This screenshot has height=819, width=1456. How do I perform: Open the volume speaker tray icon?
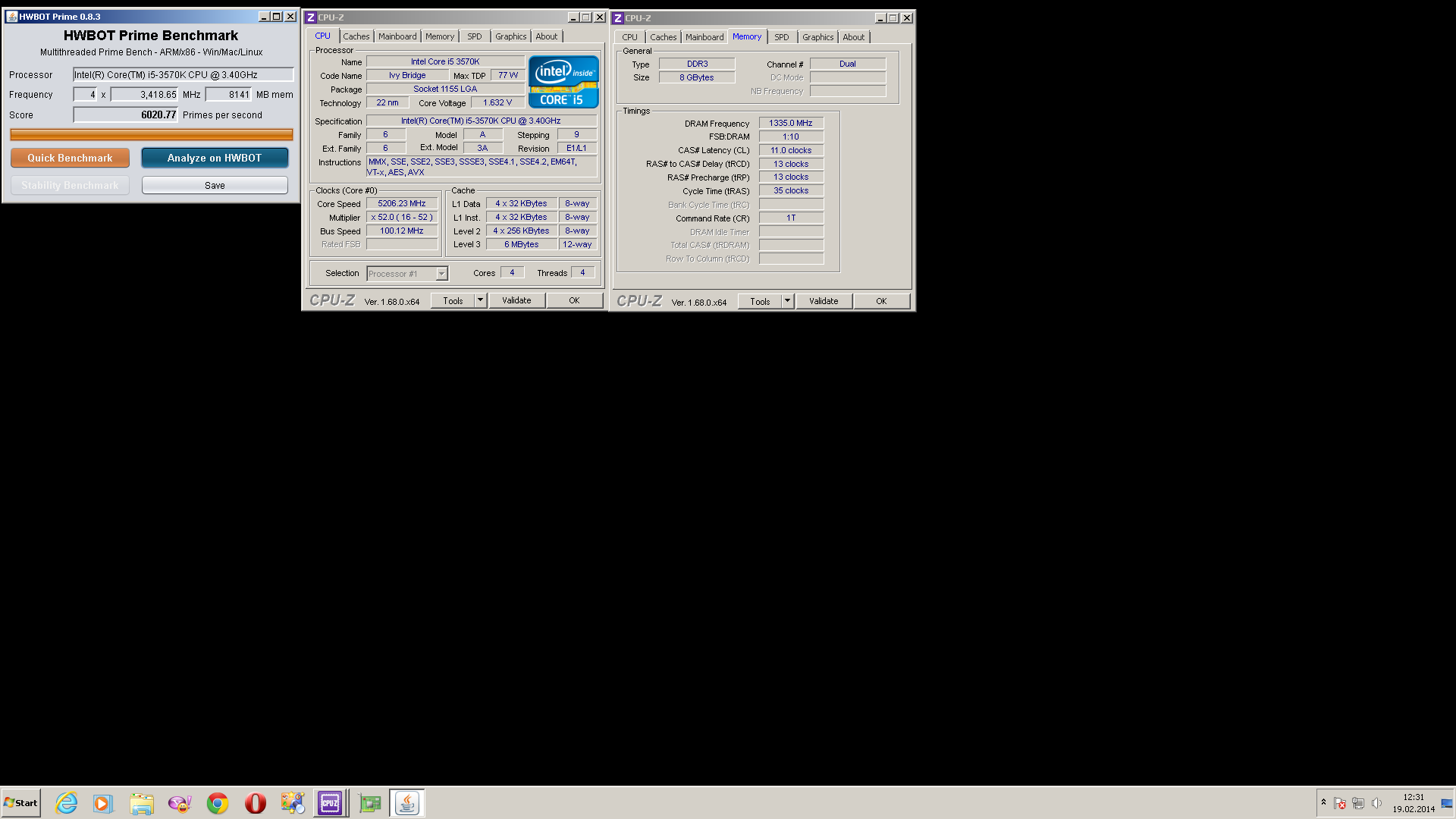point(1376,804)
